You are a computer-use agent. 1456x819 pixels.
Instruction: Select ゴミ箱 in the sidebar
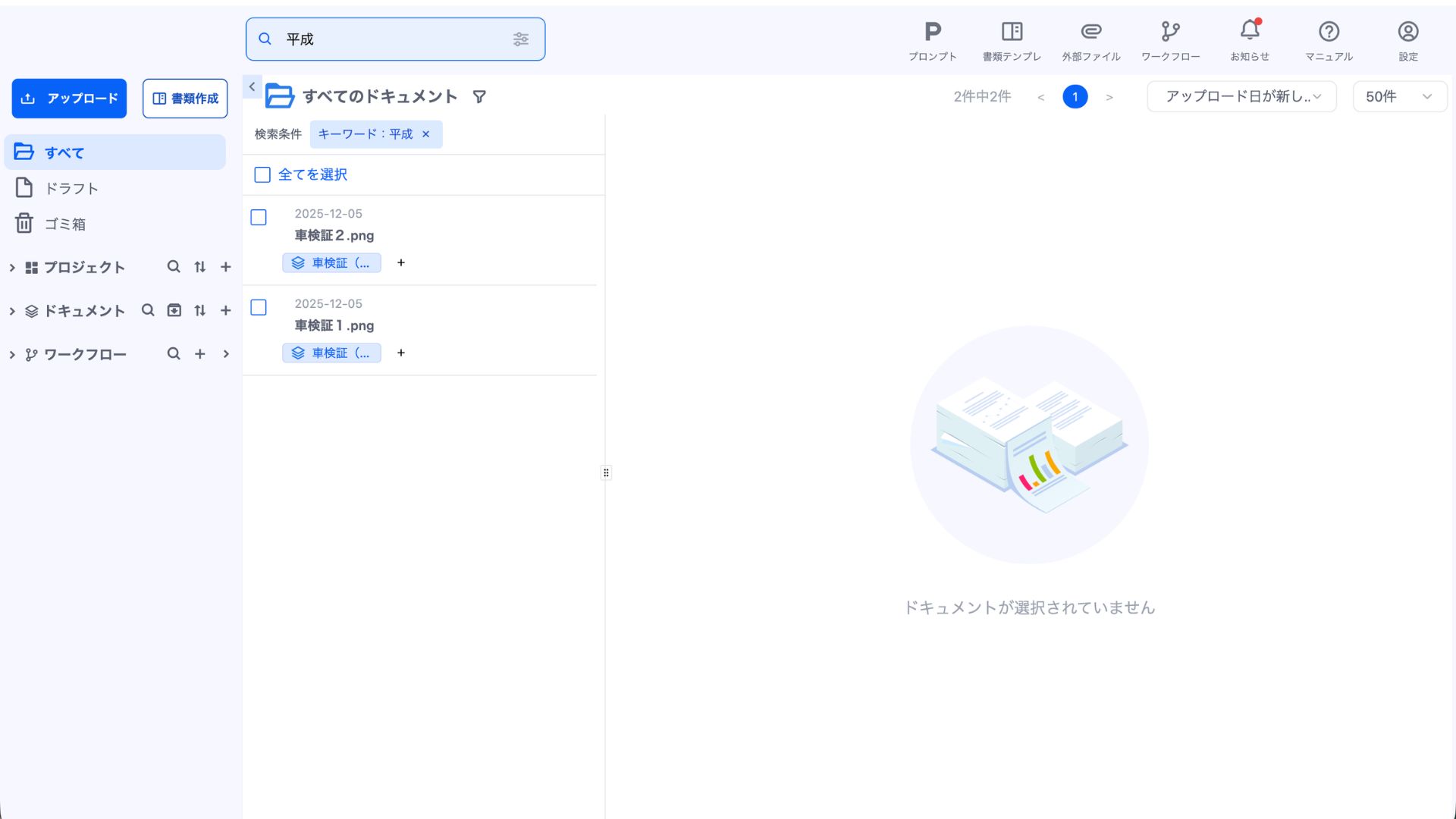[64, 224]
